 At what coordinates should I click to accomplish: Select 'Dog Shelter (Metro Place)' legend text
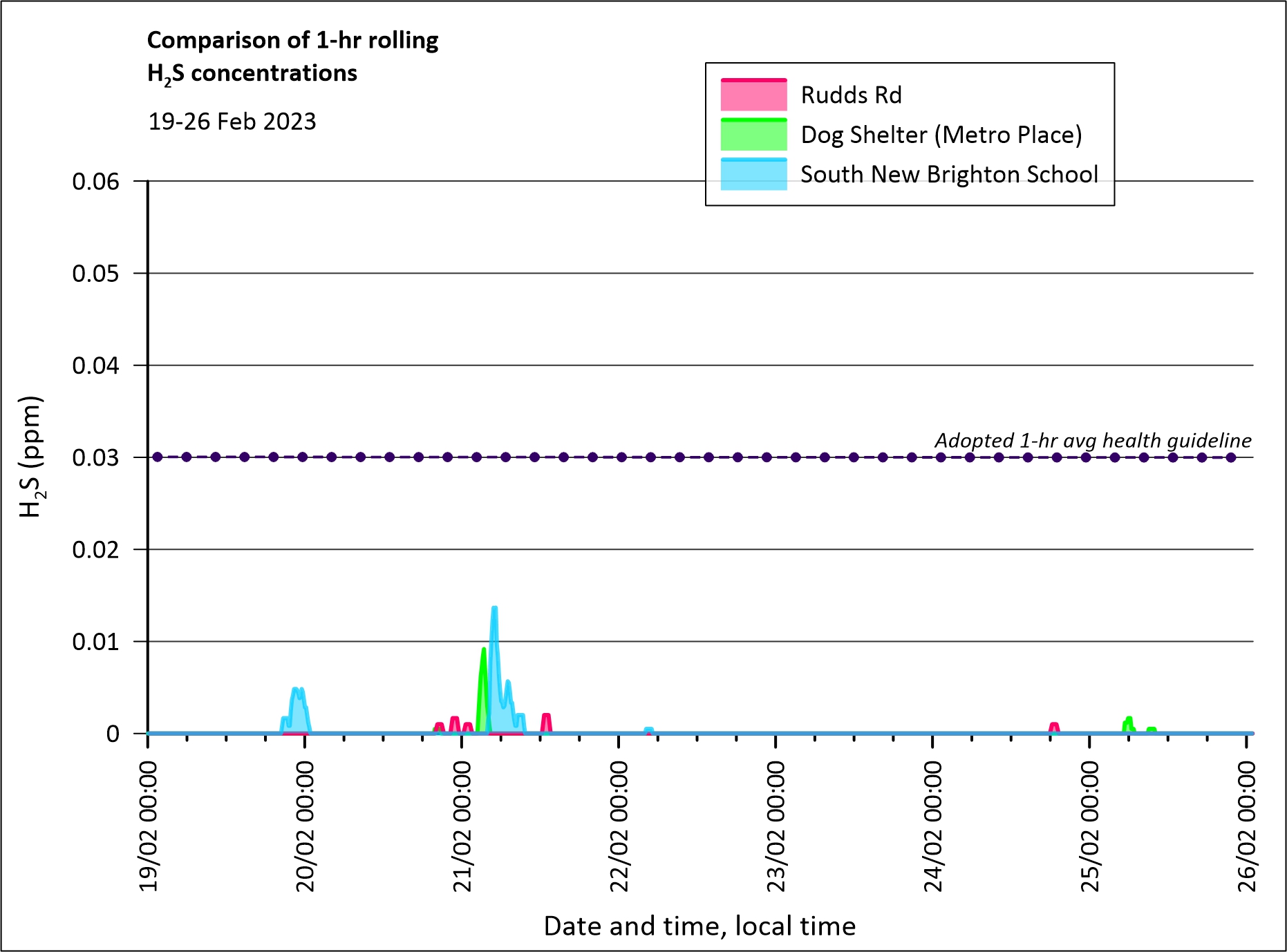click(x=941, y=135)
